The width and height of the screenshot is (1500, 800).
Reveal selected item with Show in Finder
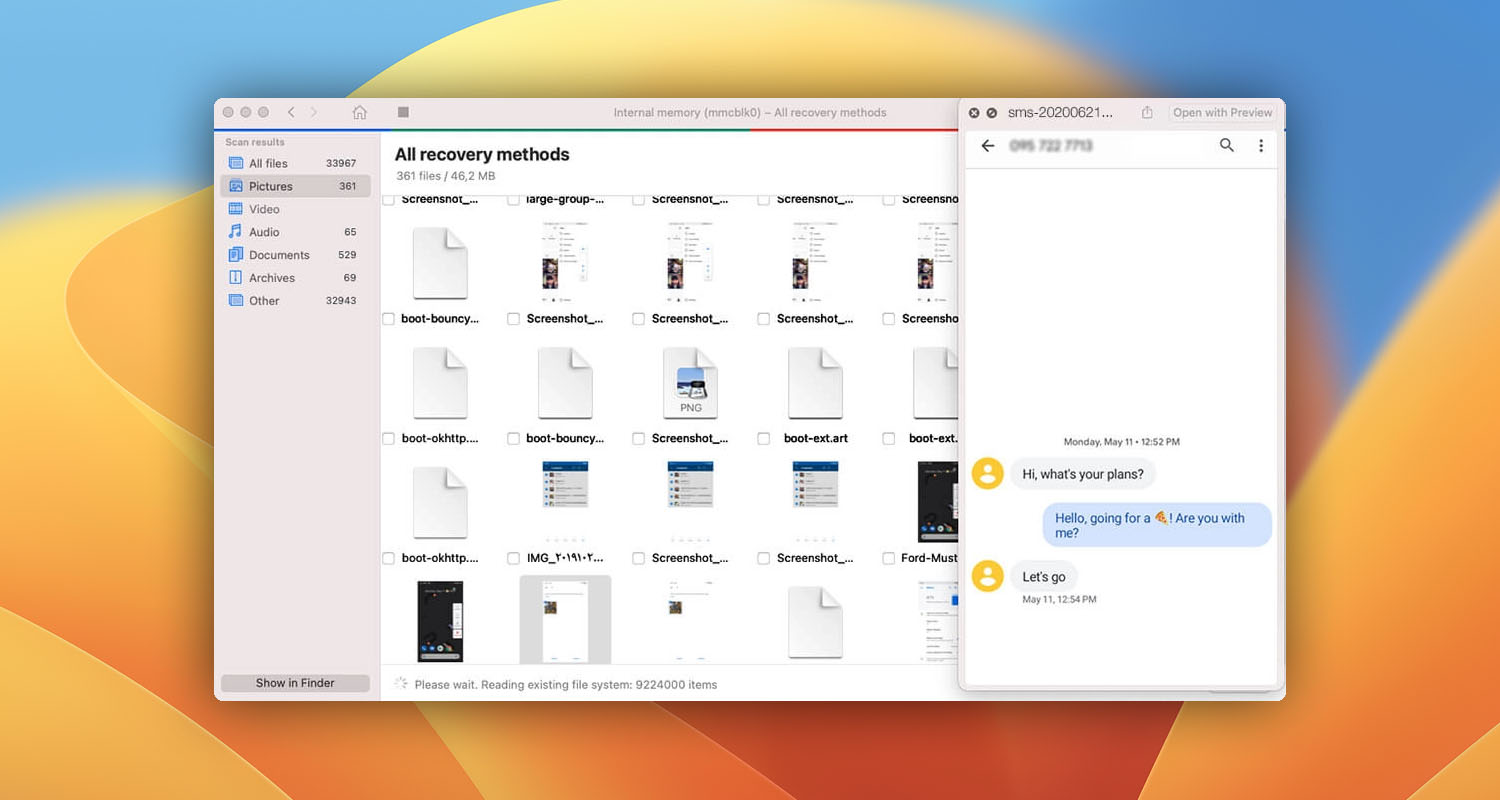pyautogui.click(x=295, y=683)
